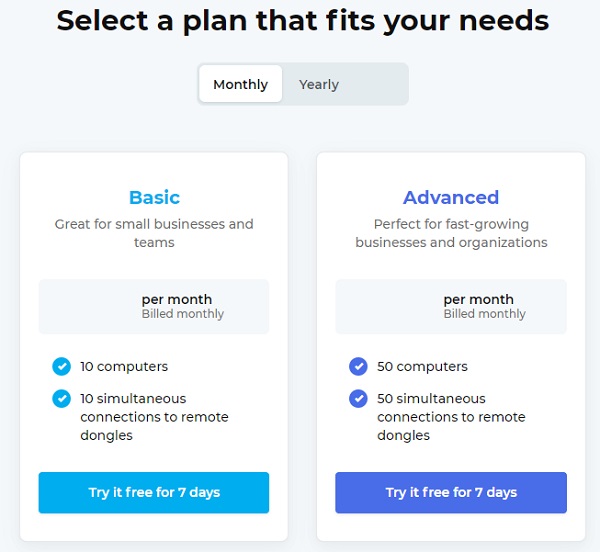Click the 50 simultaneous connections feature text
This screenshot has height=552, width=600.
point(451,417)
